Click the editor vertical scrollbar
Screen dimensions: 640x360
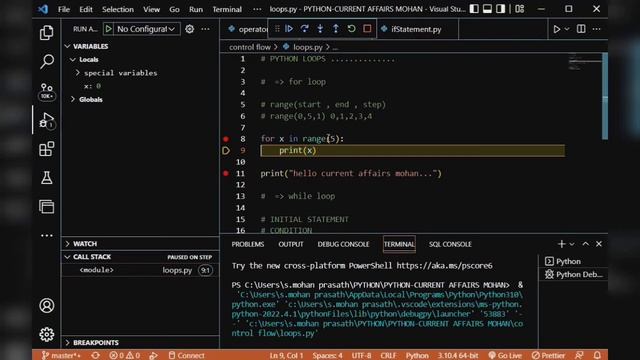coord(605,96)
